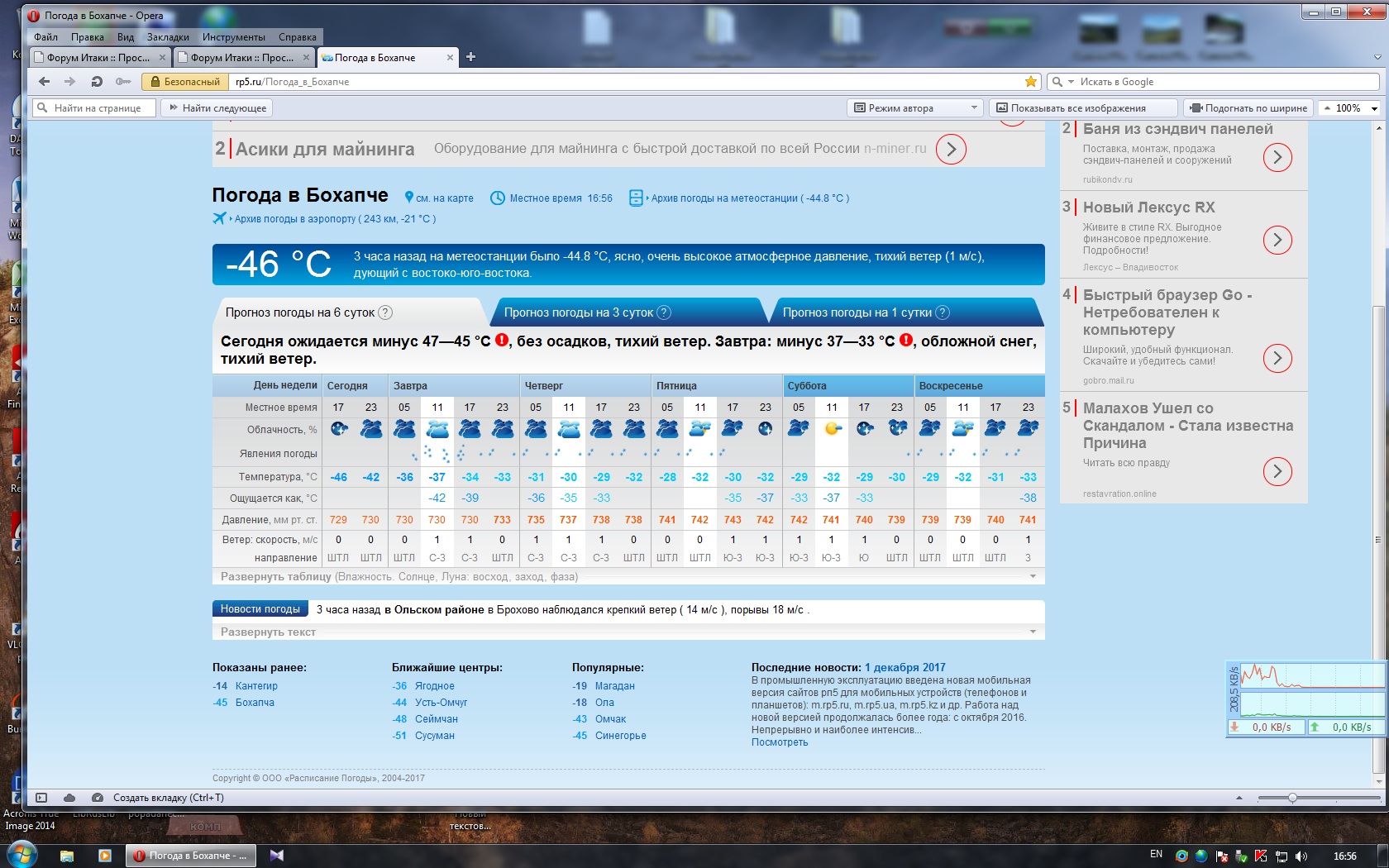1389x868 pixels.
Task: Click the sun icon for Saturday 11:00
Action: (x=833, y=428)
